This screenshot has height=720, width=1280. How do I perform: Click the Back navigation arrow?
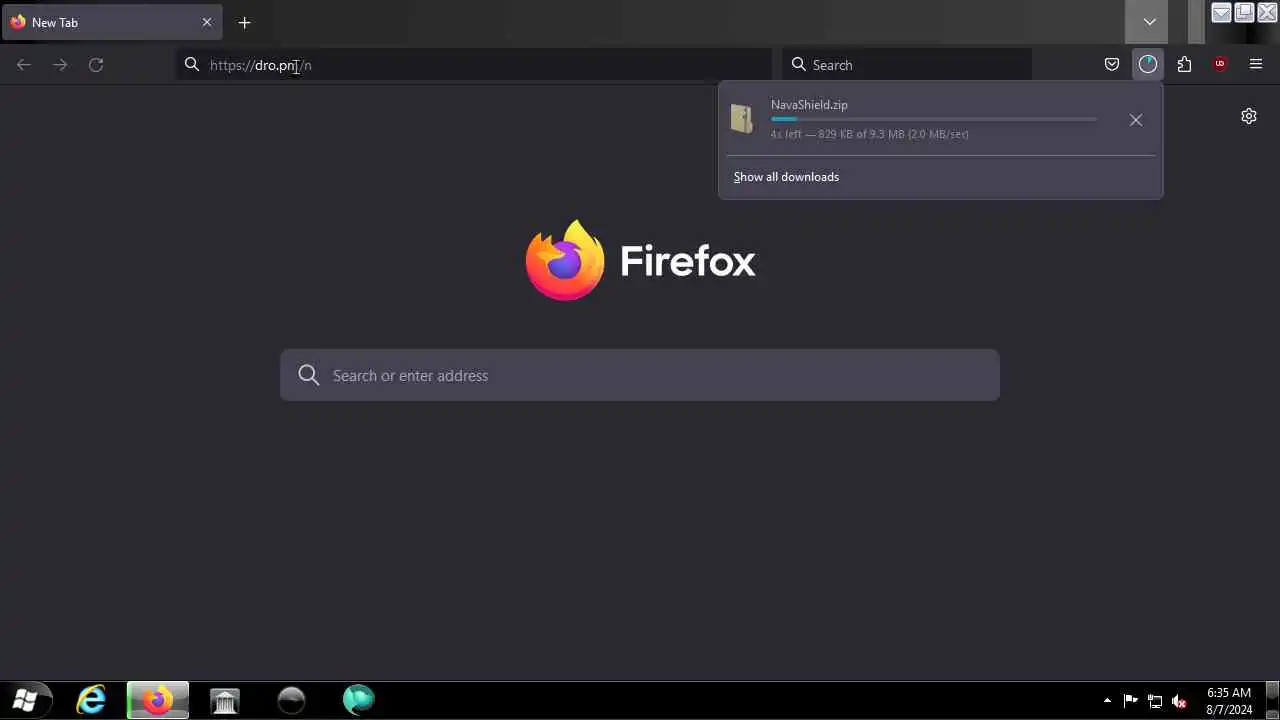[x=24, y=65]
